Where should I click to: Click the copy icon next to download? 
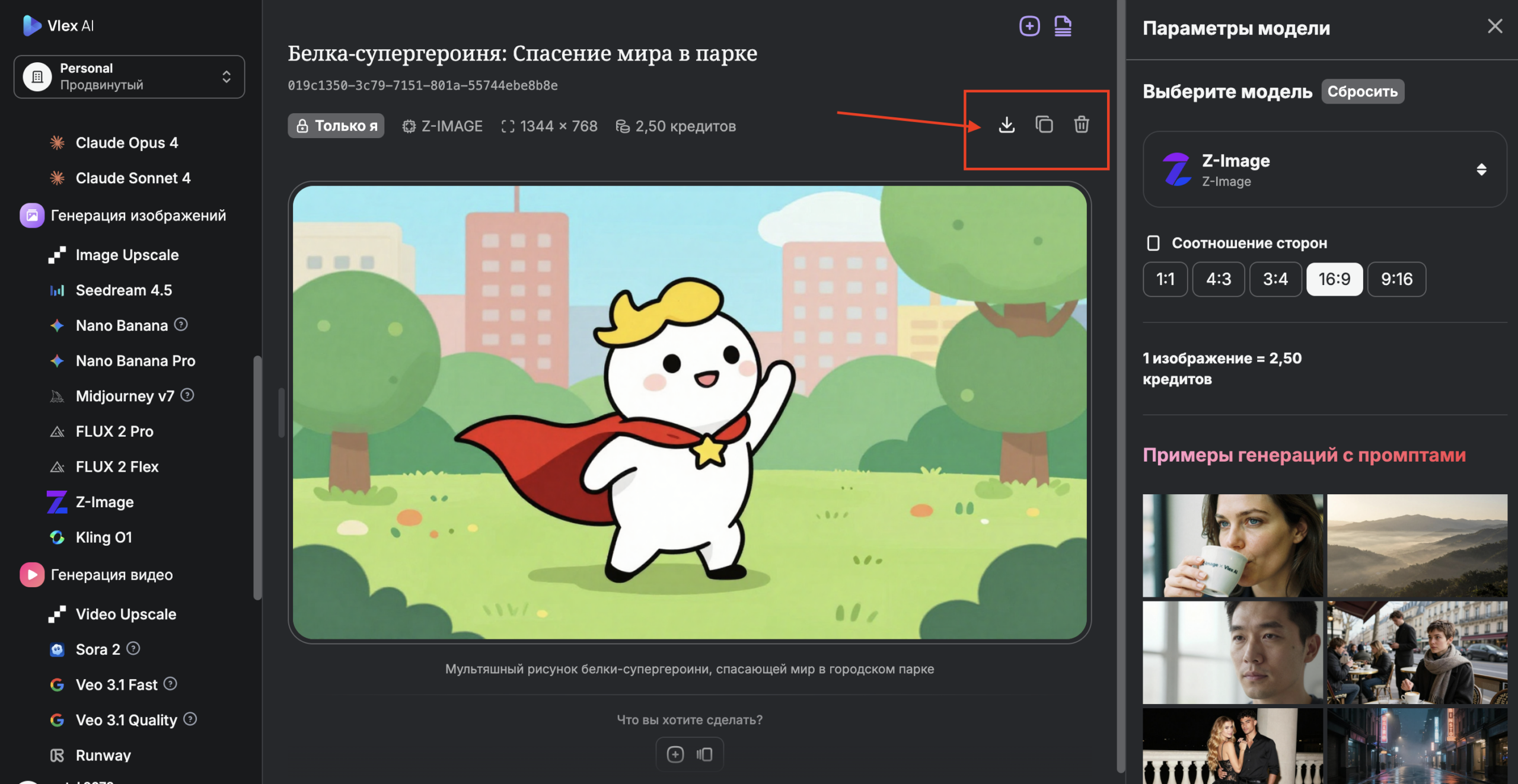1044,125
